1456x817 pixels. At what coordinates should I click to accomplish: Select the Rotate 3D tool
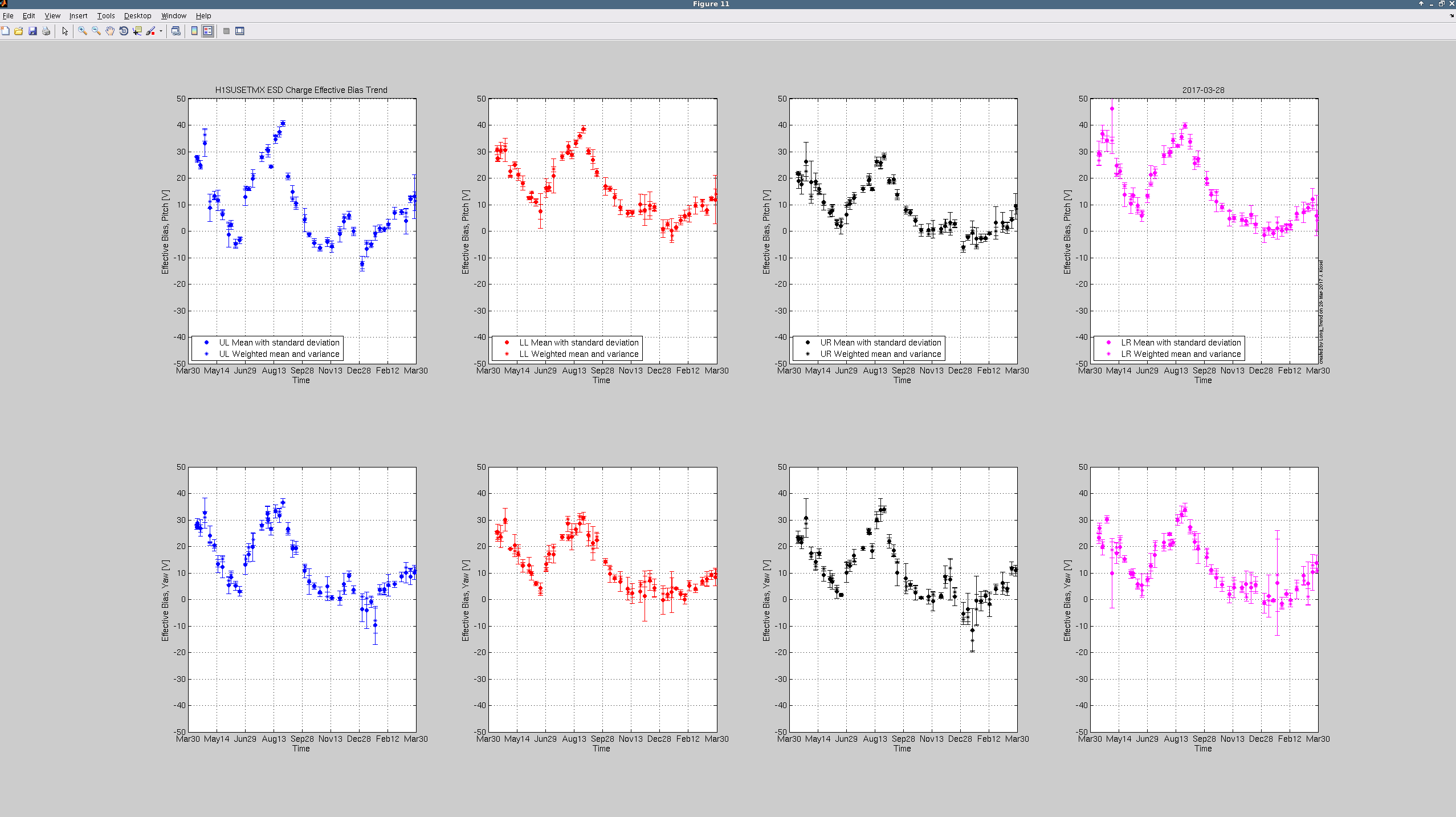(124, 31)
